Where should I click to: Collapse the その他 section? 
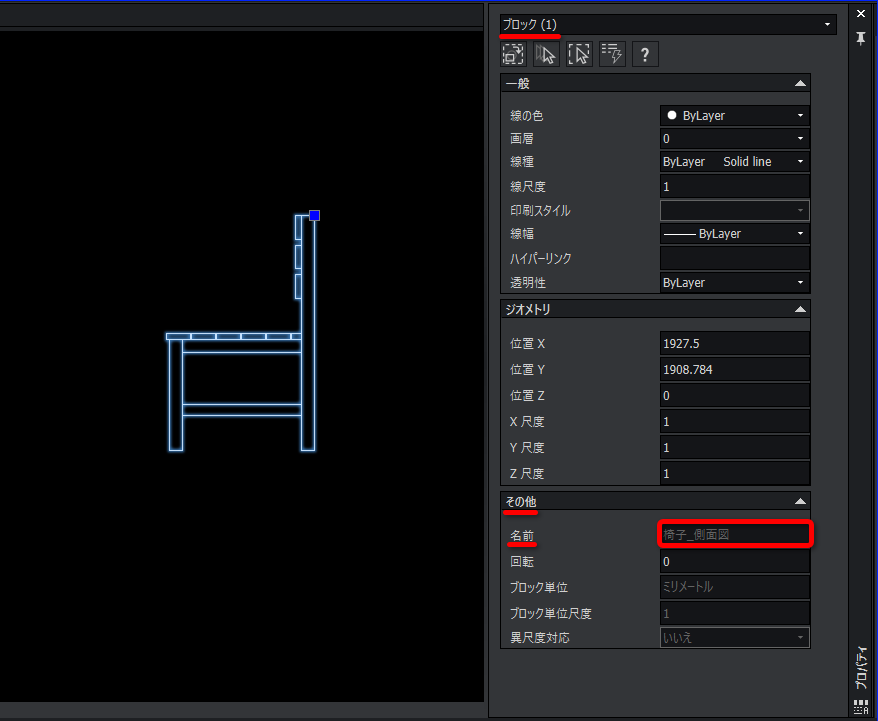[x=799, y=501]
